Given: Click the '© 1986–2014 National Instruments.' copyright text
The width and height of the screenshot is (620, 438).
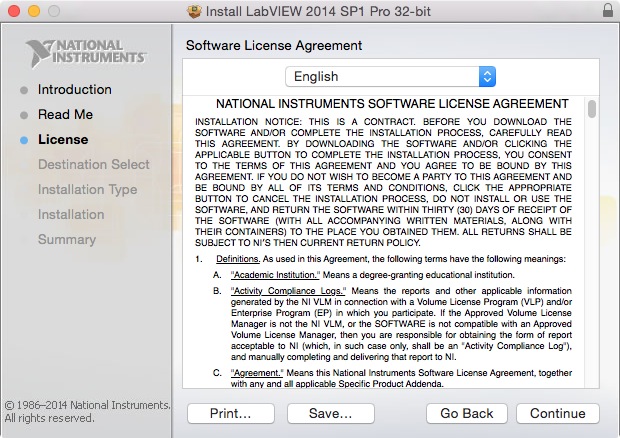Looking at the screenshot, I should 87,405.
